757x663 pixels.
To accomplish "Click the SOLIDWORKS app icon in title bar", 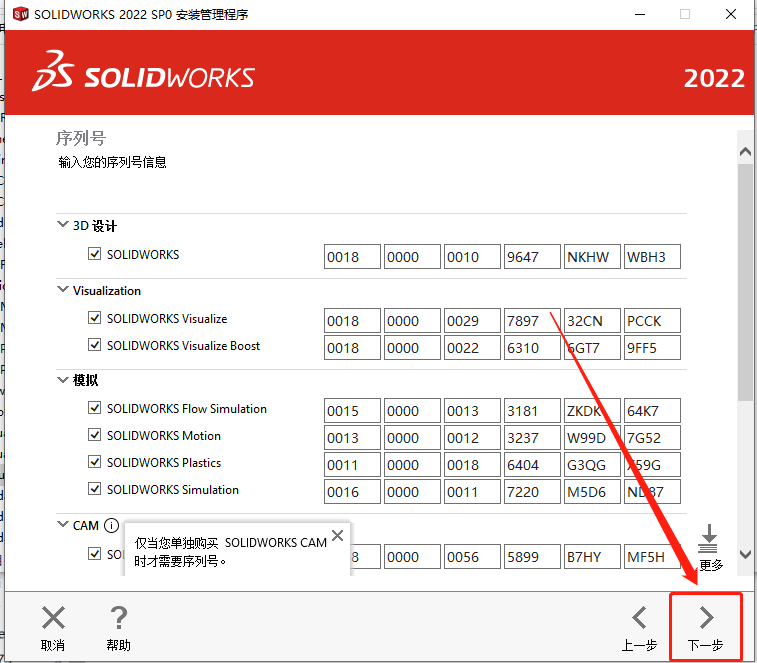I will click(20, 14).
